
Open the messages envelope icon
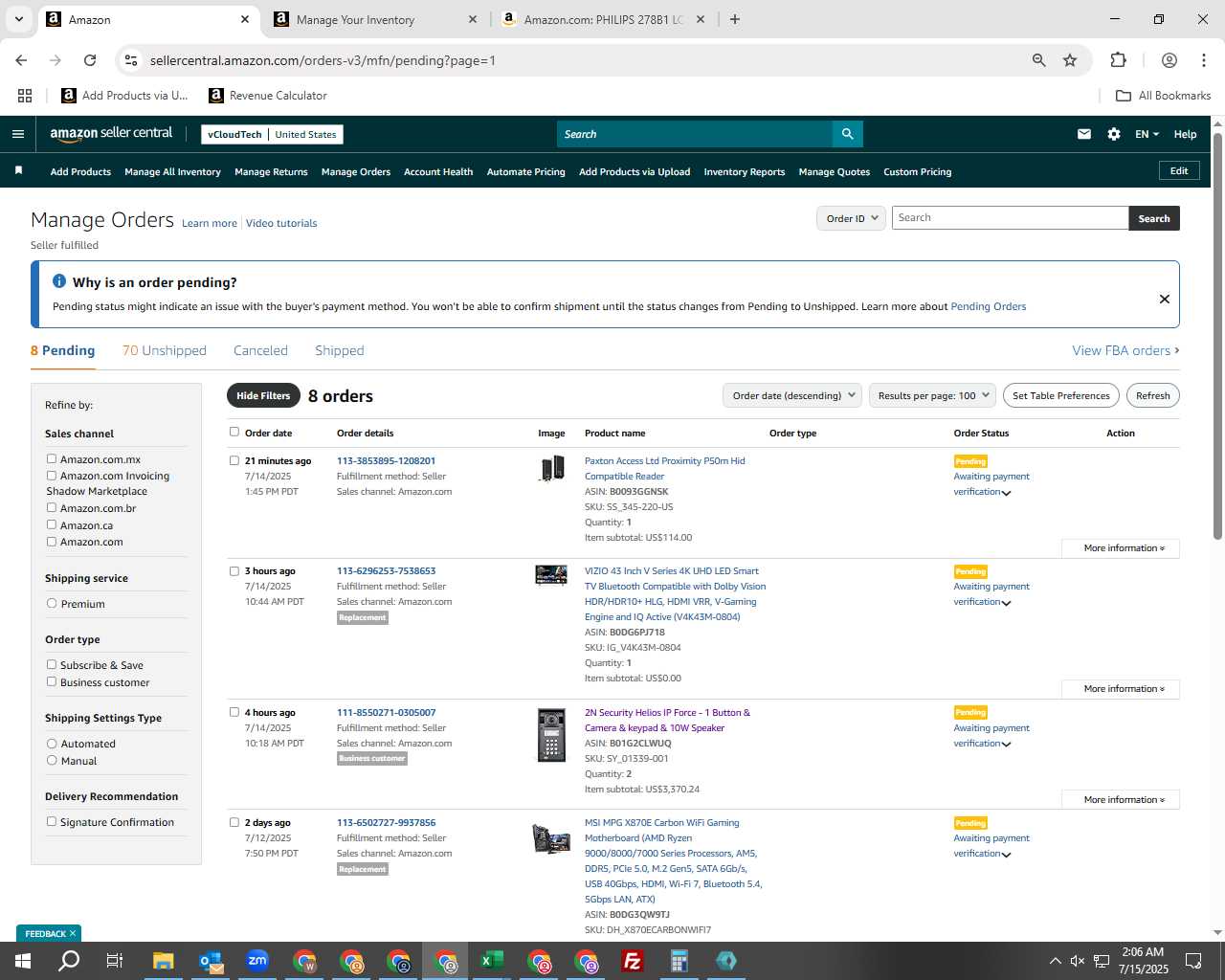pos(1084,134)
